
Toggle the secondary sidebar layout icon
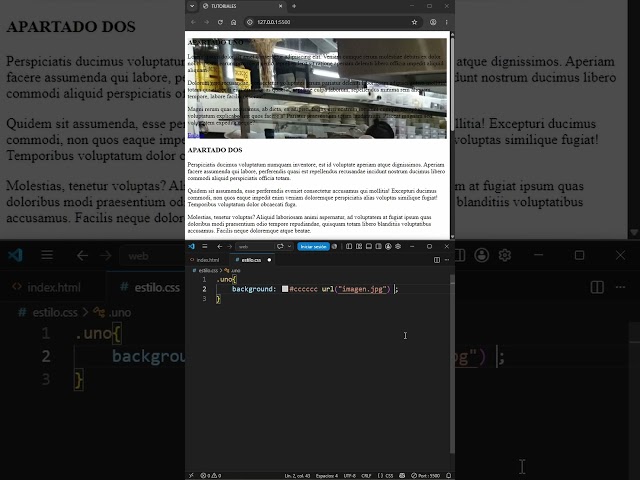[x=378, y=247]
